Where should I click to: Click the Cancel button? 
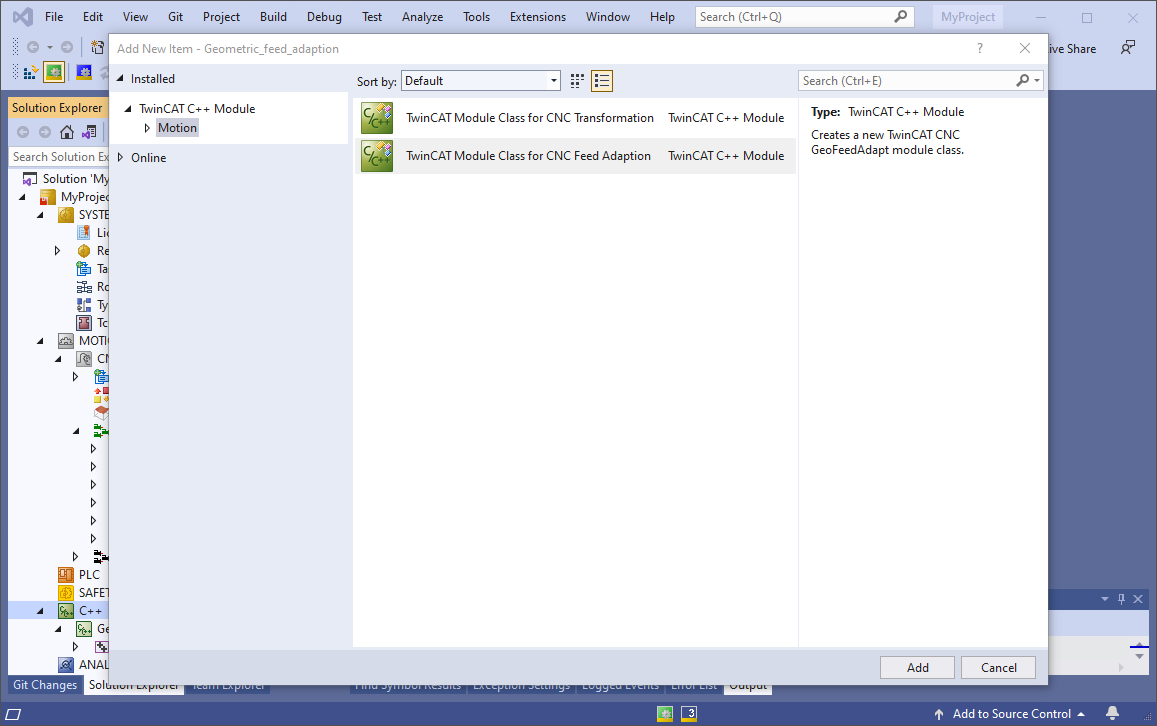point(998,668)
